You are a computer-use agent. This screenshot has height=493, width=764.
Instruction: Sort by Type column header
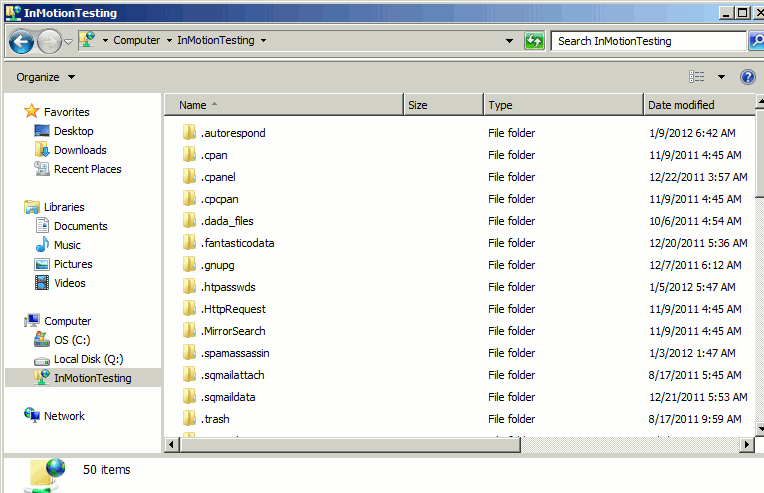[564, 105]
